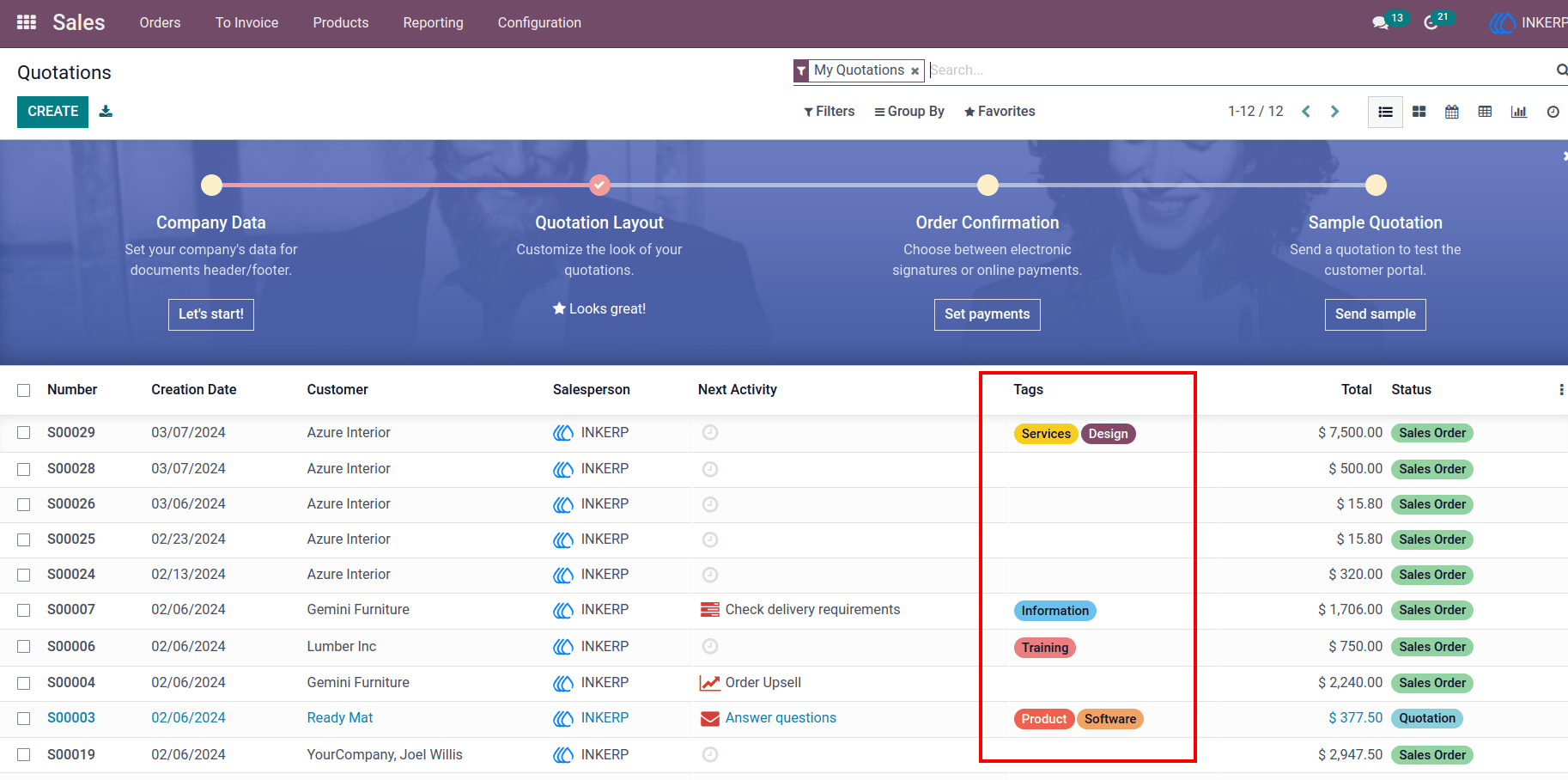This screenshot has width=1568, height=780.
Task: Click the Send sample button
Action: [x=1376, y=314]
